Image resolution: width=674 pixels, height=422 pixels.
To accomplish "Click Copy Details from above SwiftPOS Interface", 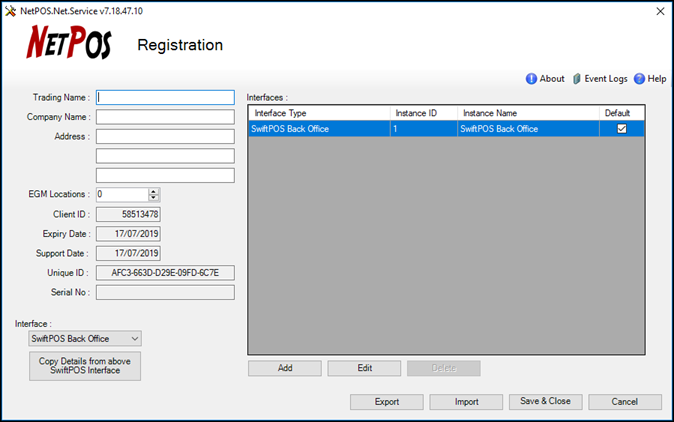I will (x=85, y=366).
